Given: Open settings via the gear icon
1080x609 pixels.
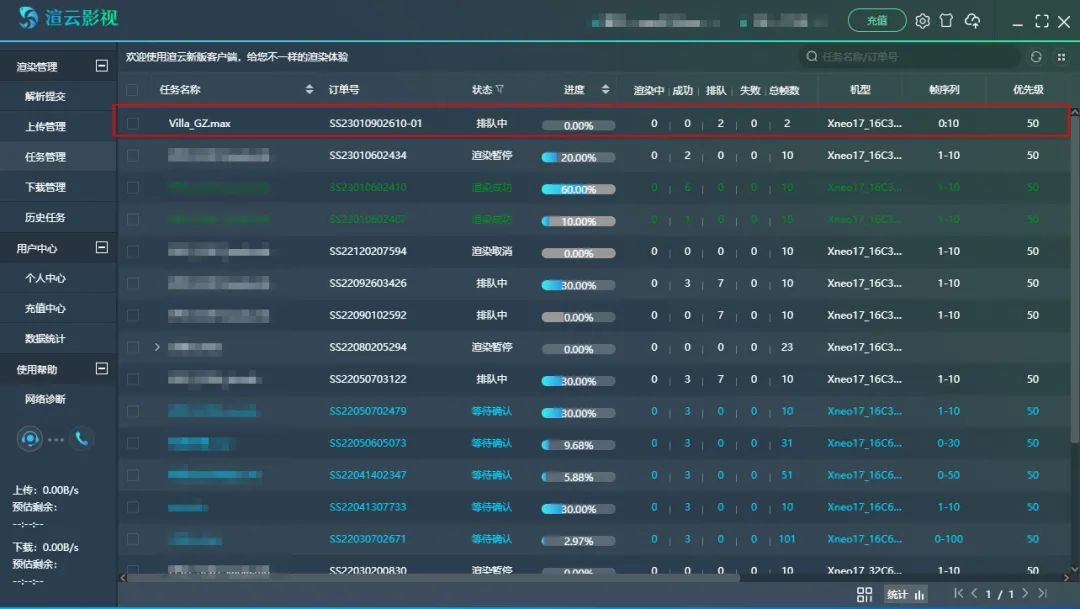Looking at the screenshot, I should (922, 21).
